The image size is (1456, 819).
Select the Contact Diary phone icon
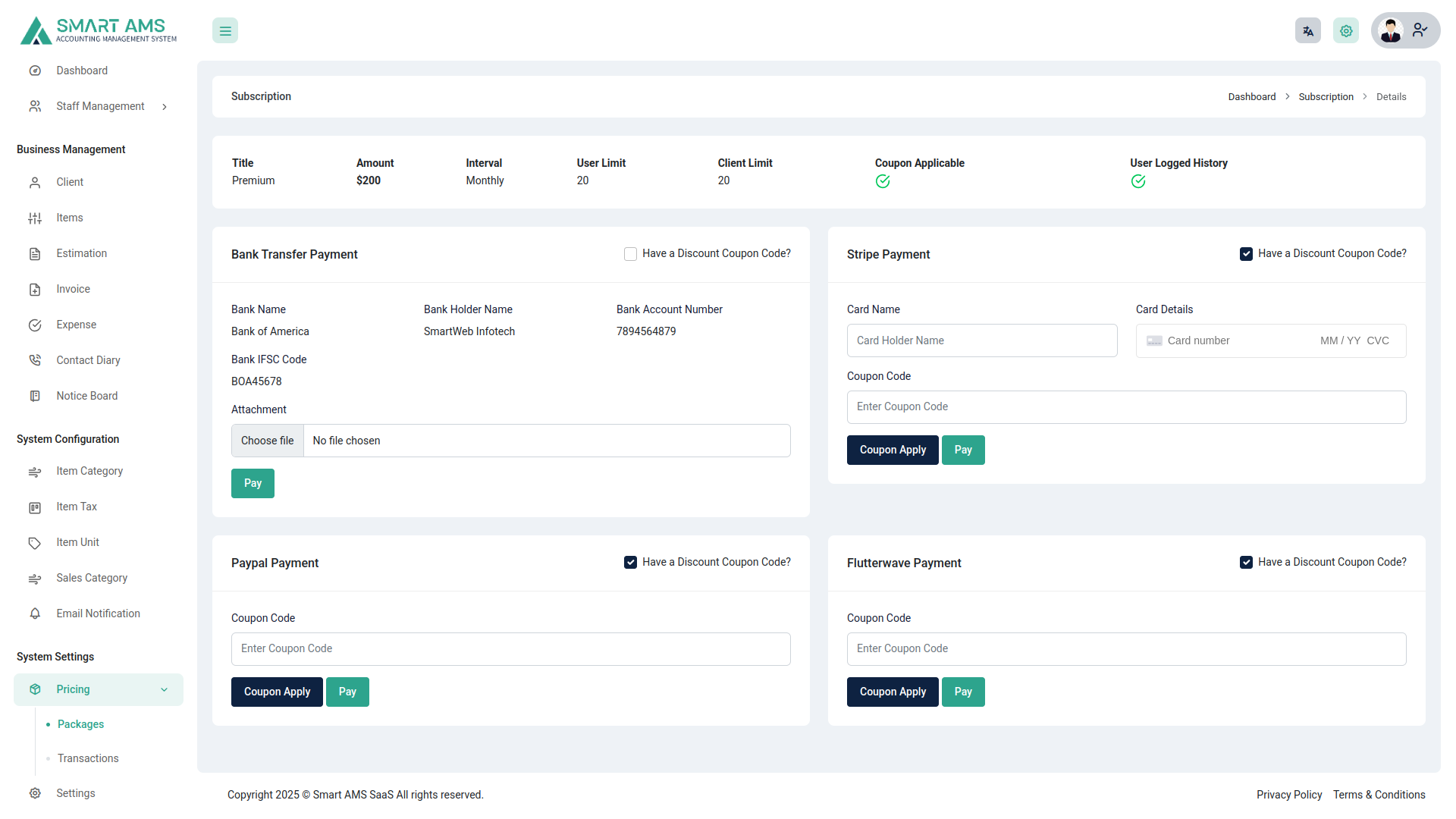tap(35, 359)
